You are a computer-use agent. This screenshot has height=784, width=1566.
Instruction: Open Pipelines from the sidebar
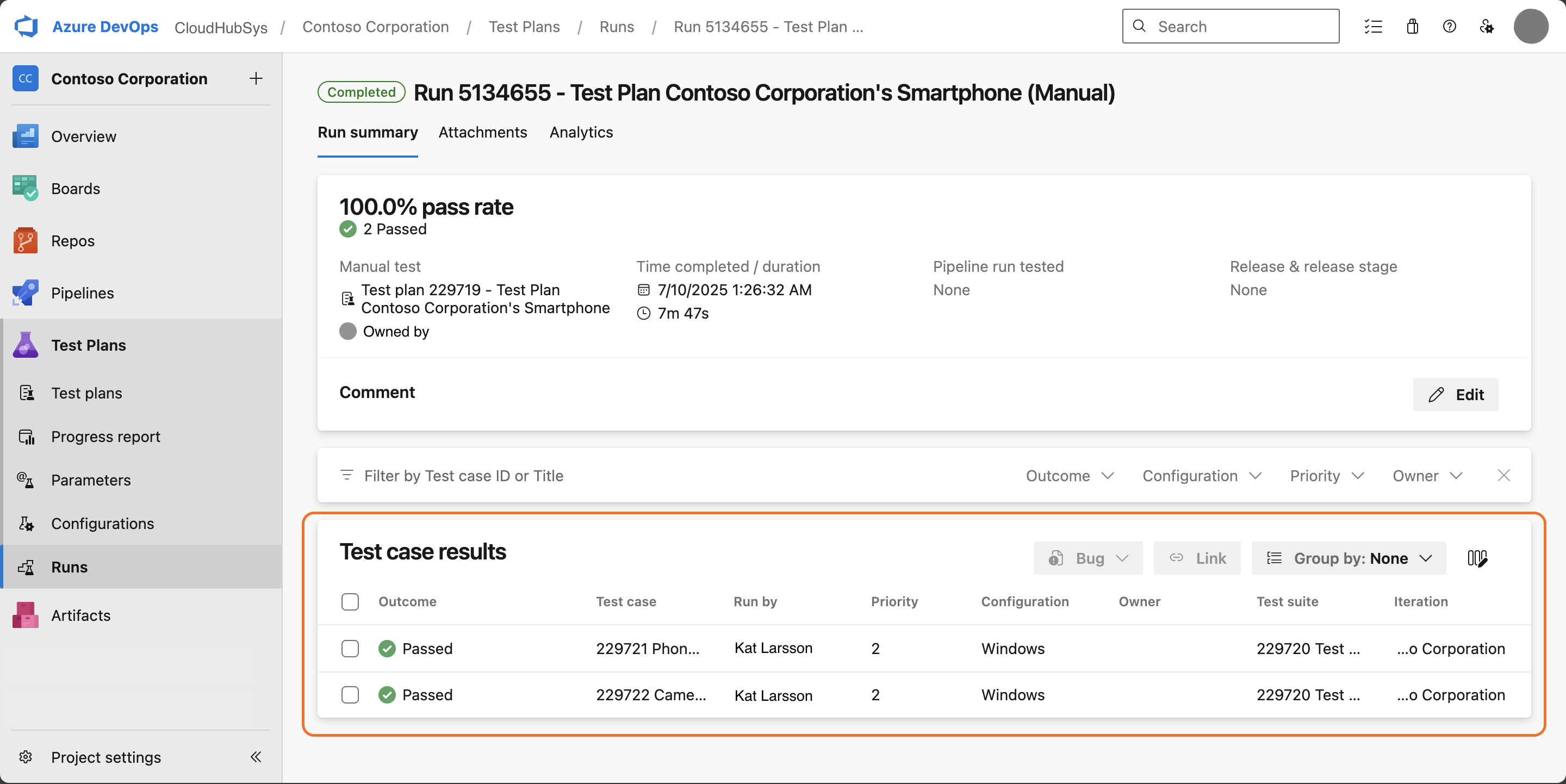(82, 293)
